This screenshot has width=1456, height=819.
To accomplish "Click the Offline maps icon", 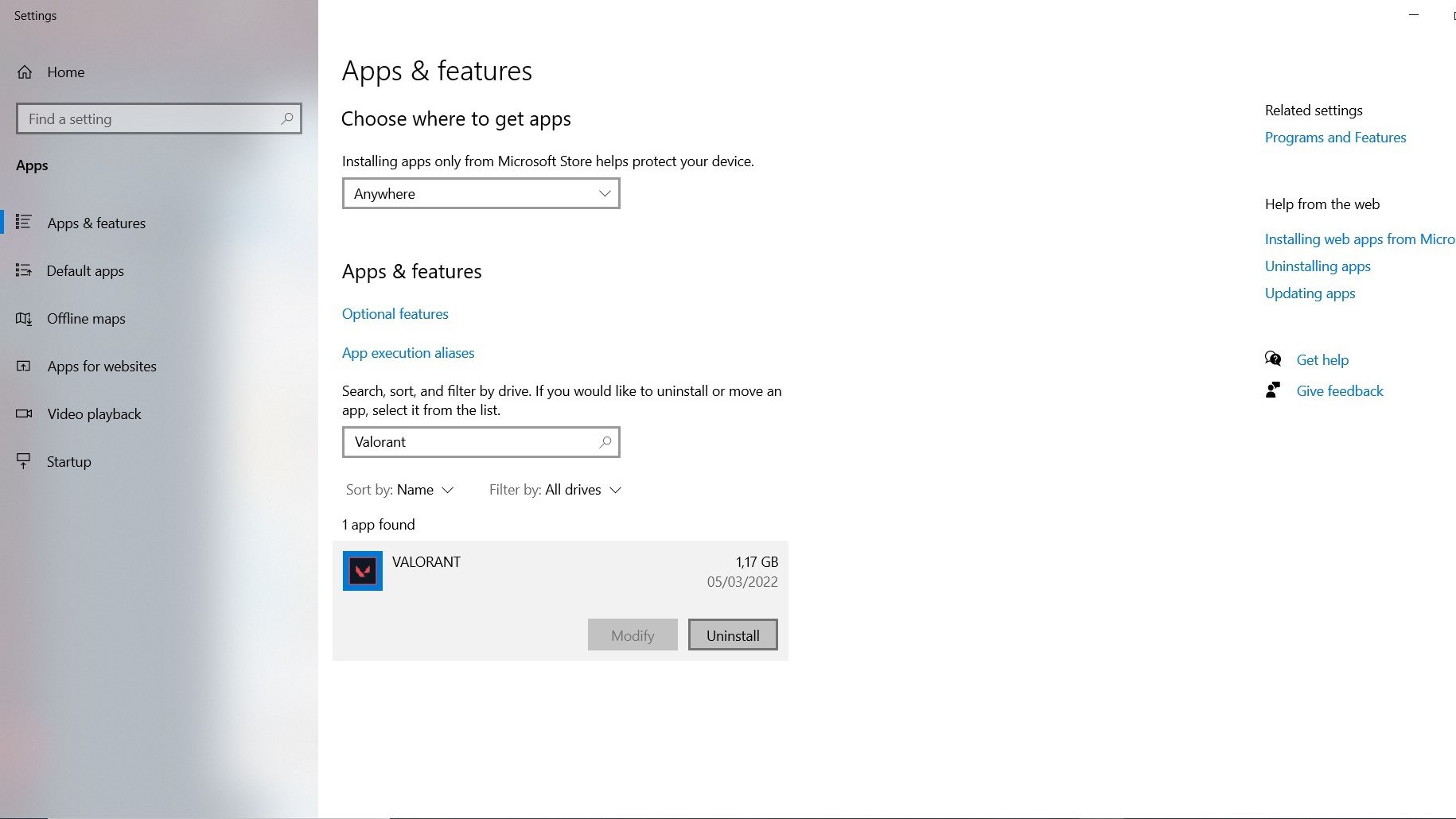I will [x=24, y=318].
